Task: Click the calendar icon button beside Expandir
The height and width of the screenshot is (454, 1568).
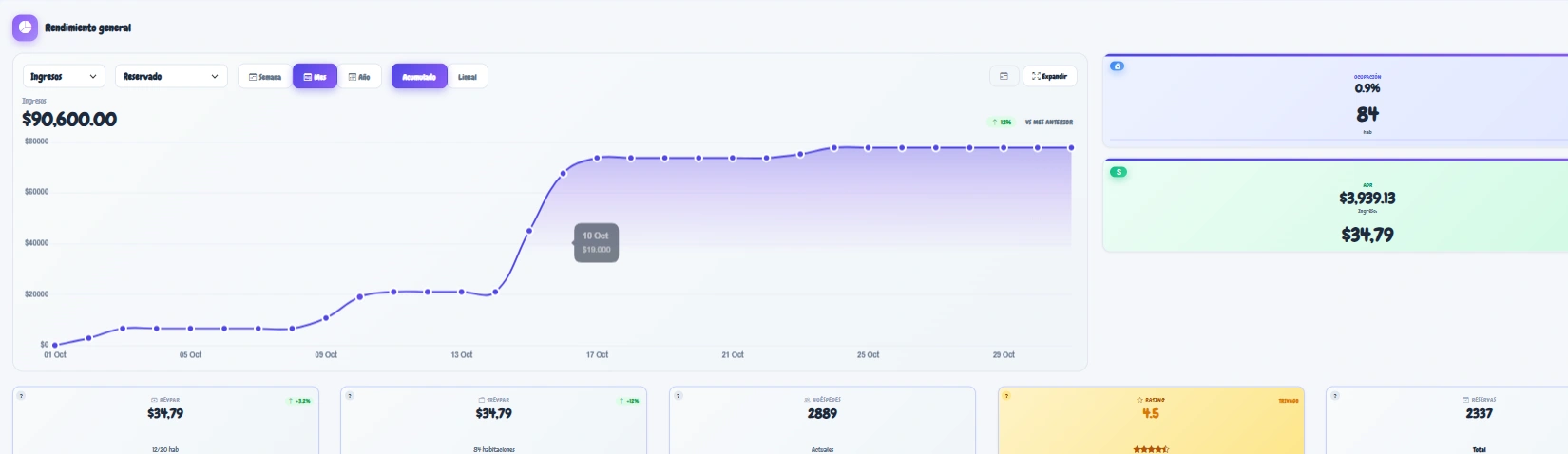Action: click(x=1004, y=76)
